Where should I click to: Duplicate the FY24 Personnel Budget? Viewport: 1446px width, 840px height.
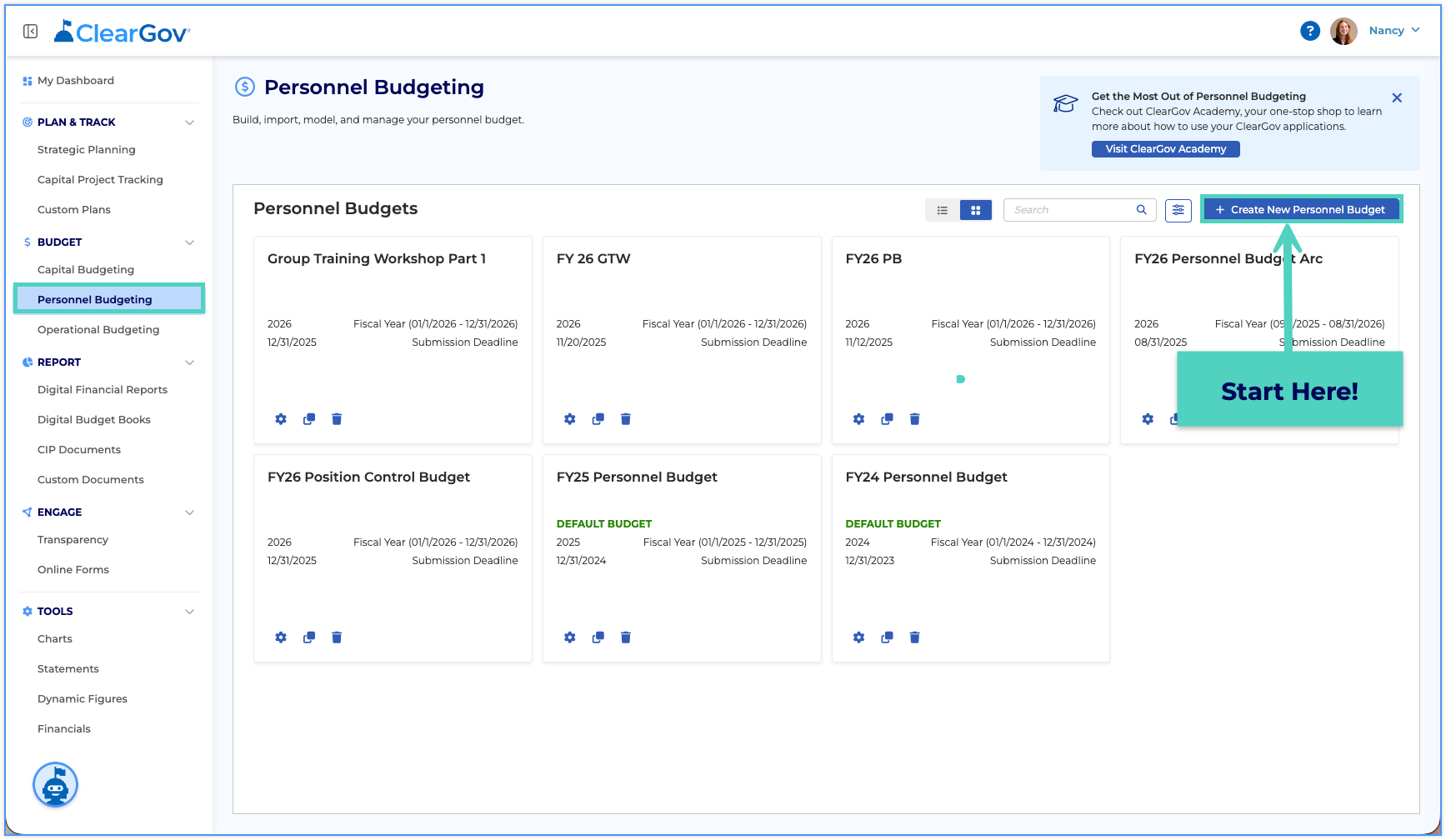point(887,637)
